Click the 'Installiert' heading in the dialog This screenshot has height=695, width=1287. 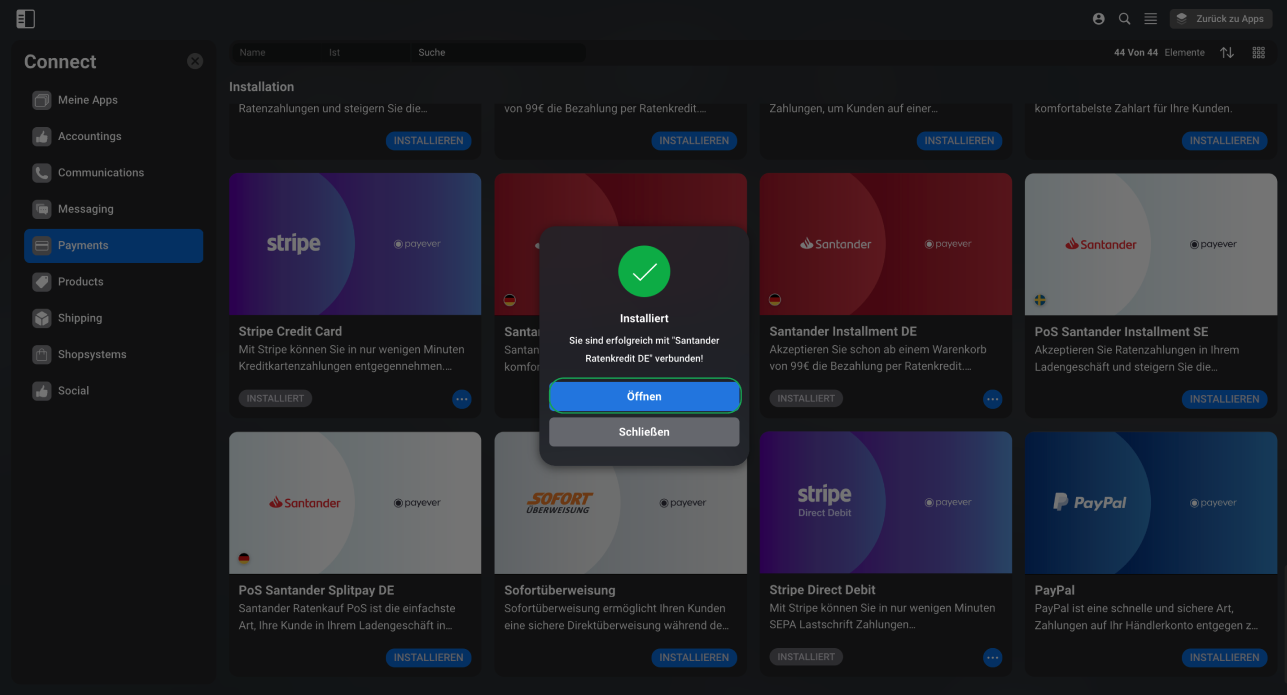(644, 319)
